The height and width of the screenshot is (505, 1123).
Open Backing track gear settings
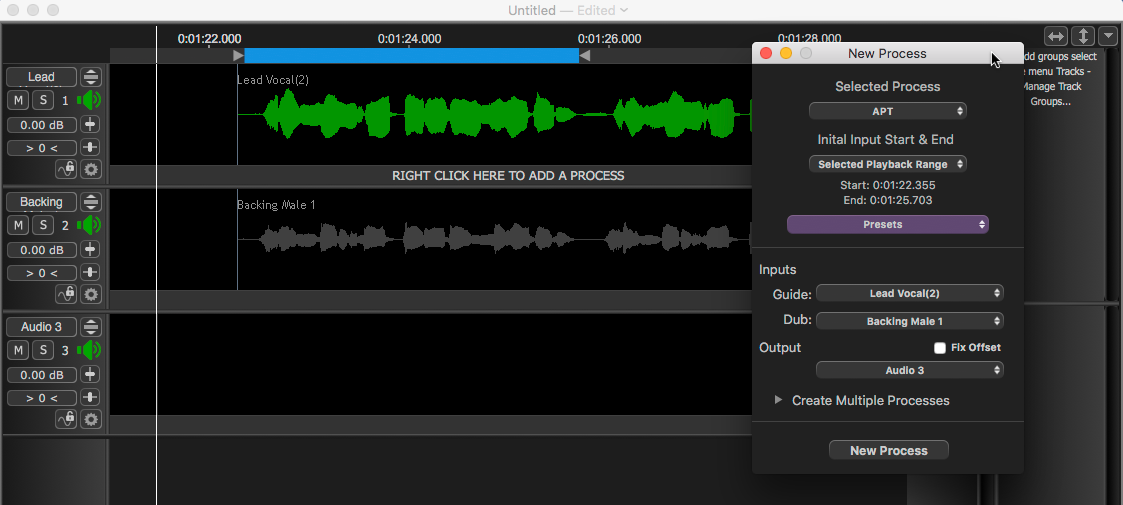pyautogui.click(x=91, y=294)
